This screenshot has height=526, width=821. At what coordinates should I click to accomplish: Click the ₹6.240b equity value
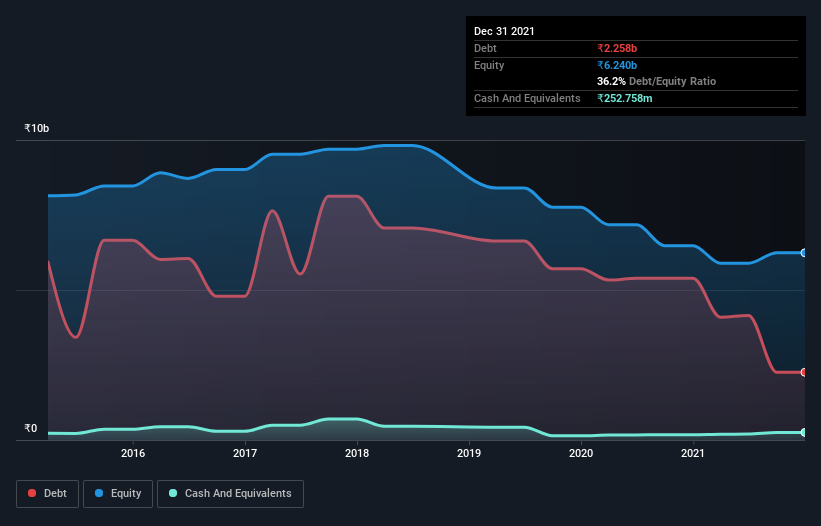(x=617, y=65)
